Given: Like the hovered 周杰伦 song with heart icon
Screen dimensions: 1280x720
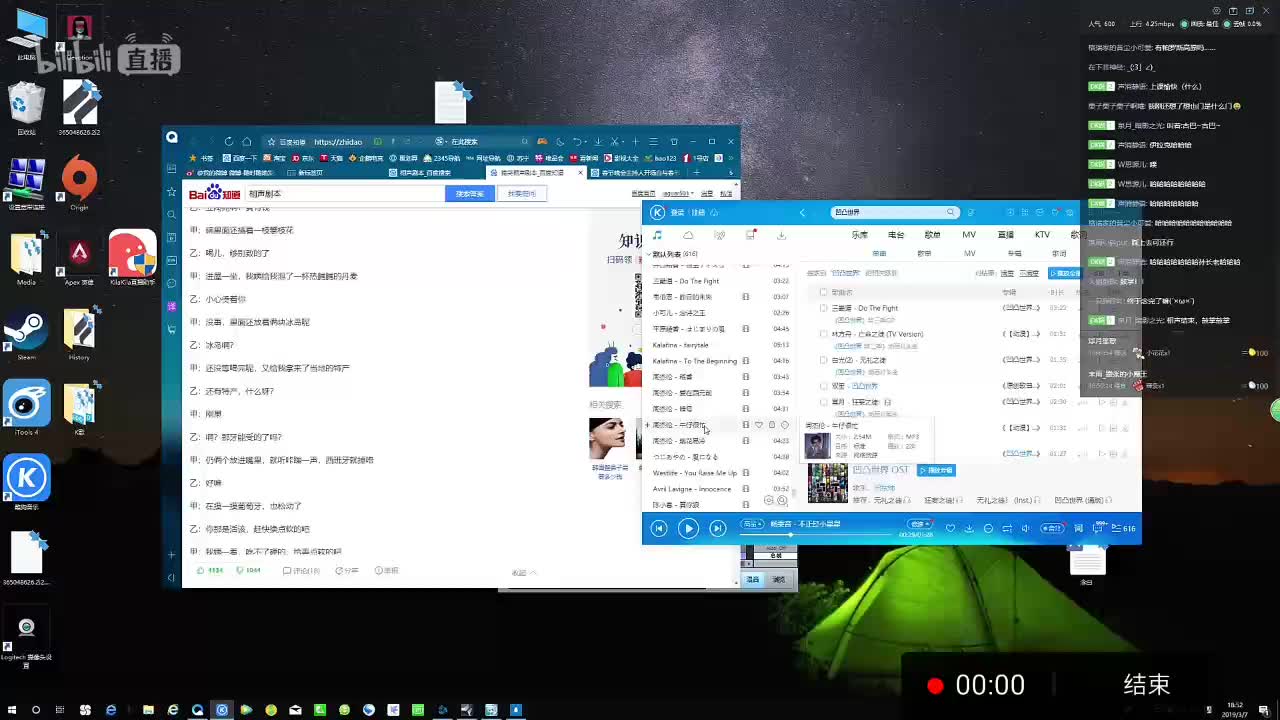Looking at the screenshot, I should (758, 425).
